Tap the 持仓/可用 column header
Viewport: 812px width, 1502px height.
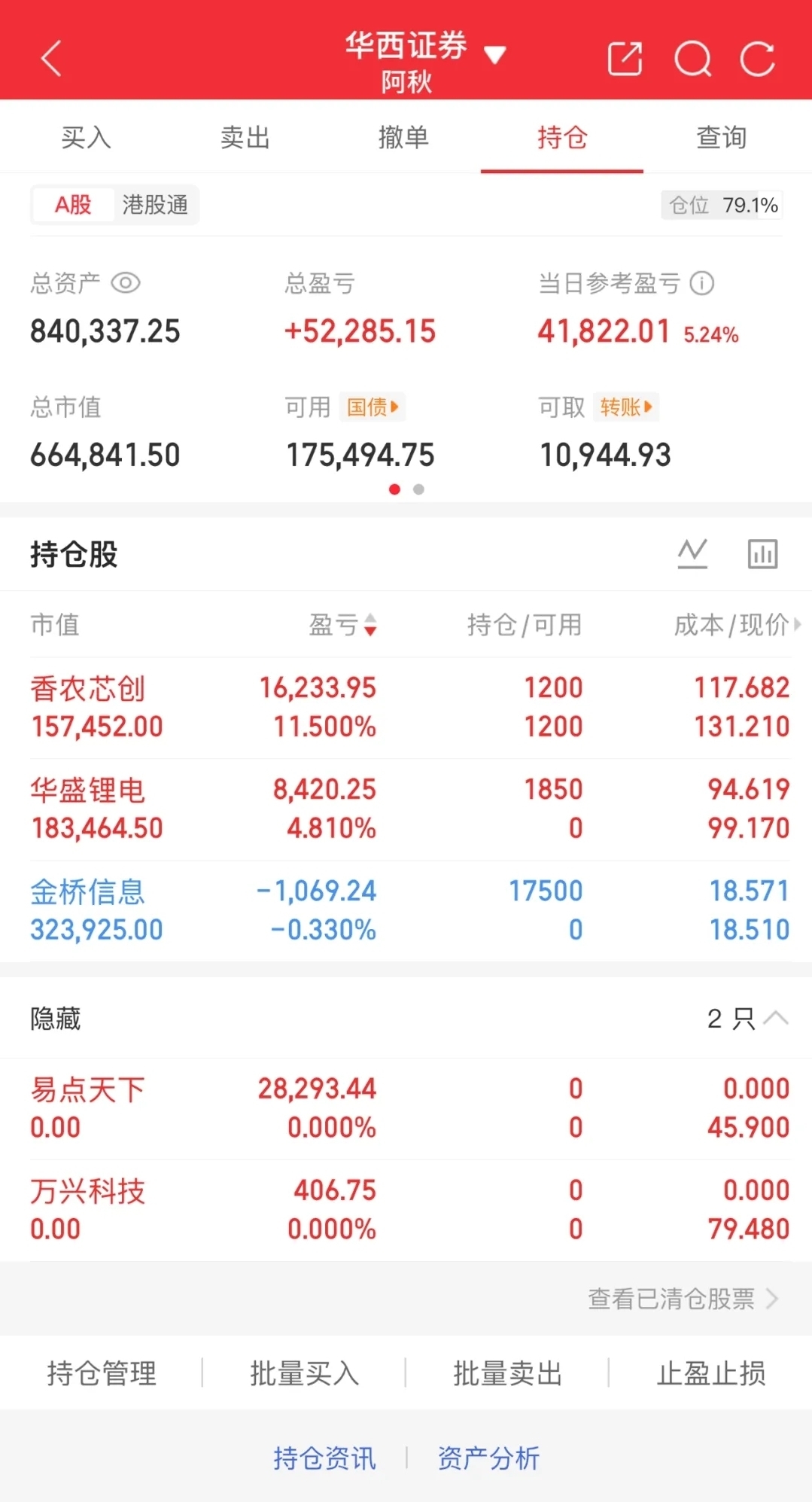coord(525,624)
